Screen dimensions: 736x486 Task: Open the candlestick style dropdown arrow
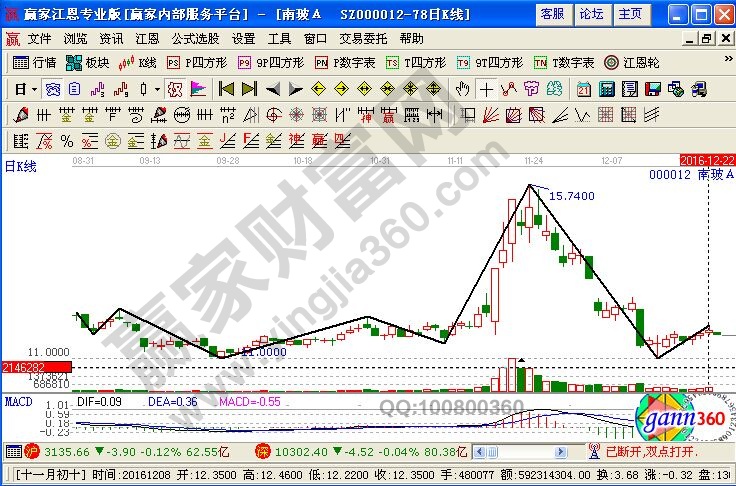tap(158, 88)
